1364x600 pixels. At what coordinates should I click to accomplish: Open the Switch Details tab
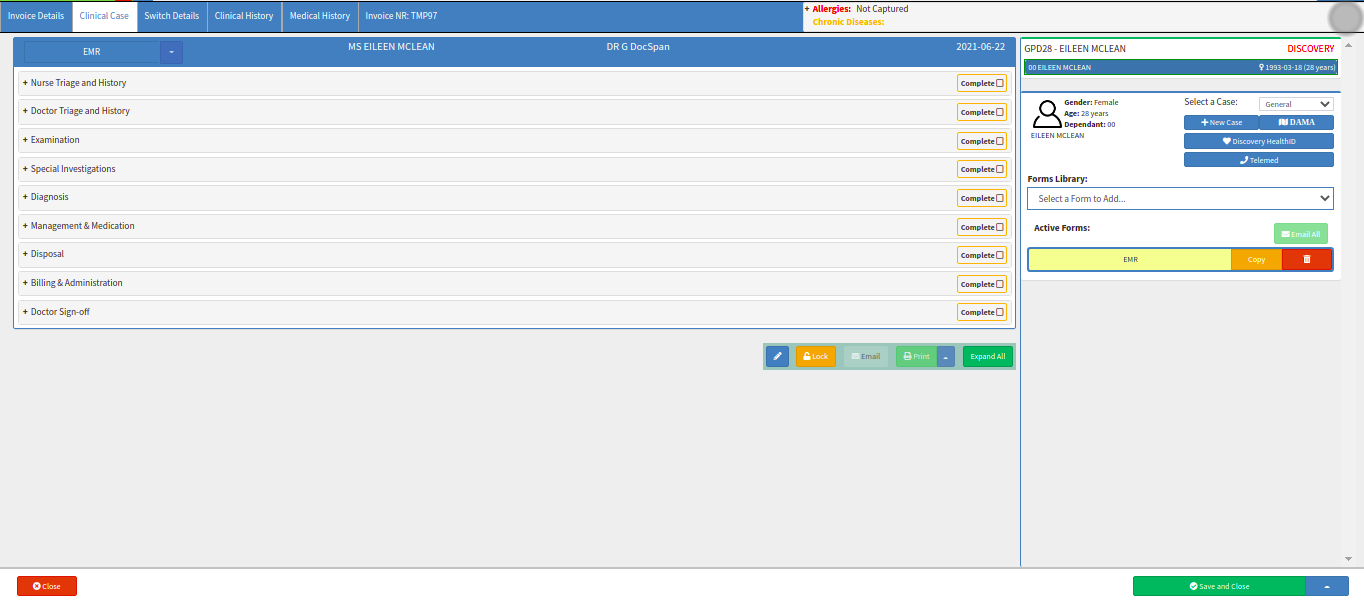[172, 16]
